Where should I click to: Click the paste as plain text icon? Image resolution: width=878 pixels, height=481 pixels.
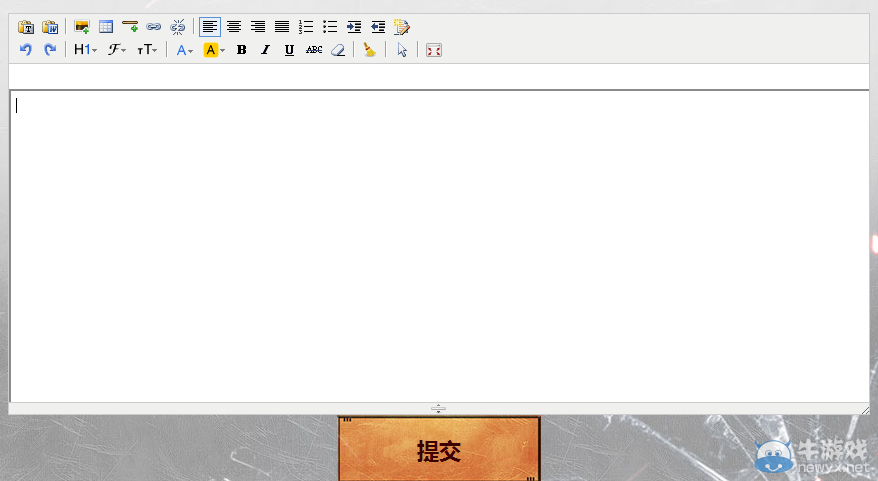pos(26,27)
